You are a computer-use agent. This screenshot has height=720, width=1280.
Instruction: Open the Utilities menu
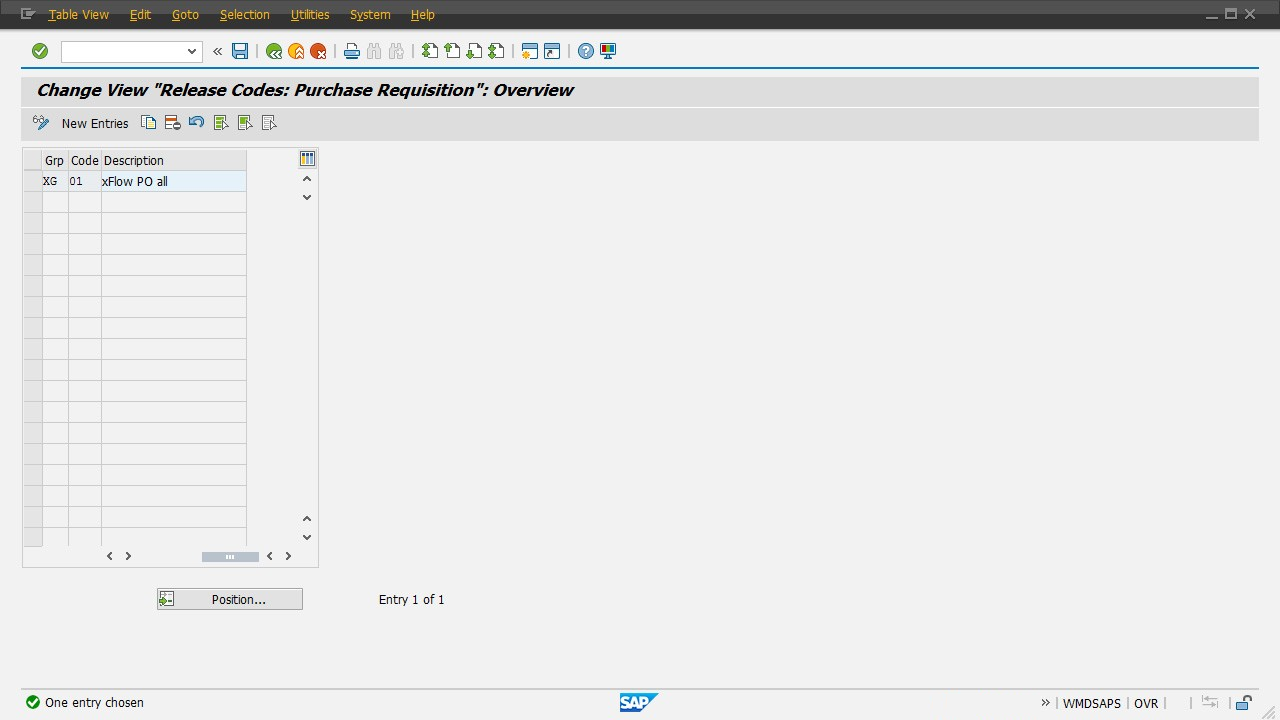click(310, 15)
